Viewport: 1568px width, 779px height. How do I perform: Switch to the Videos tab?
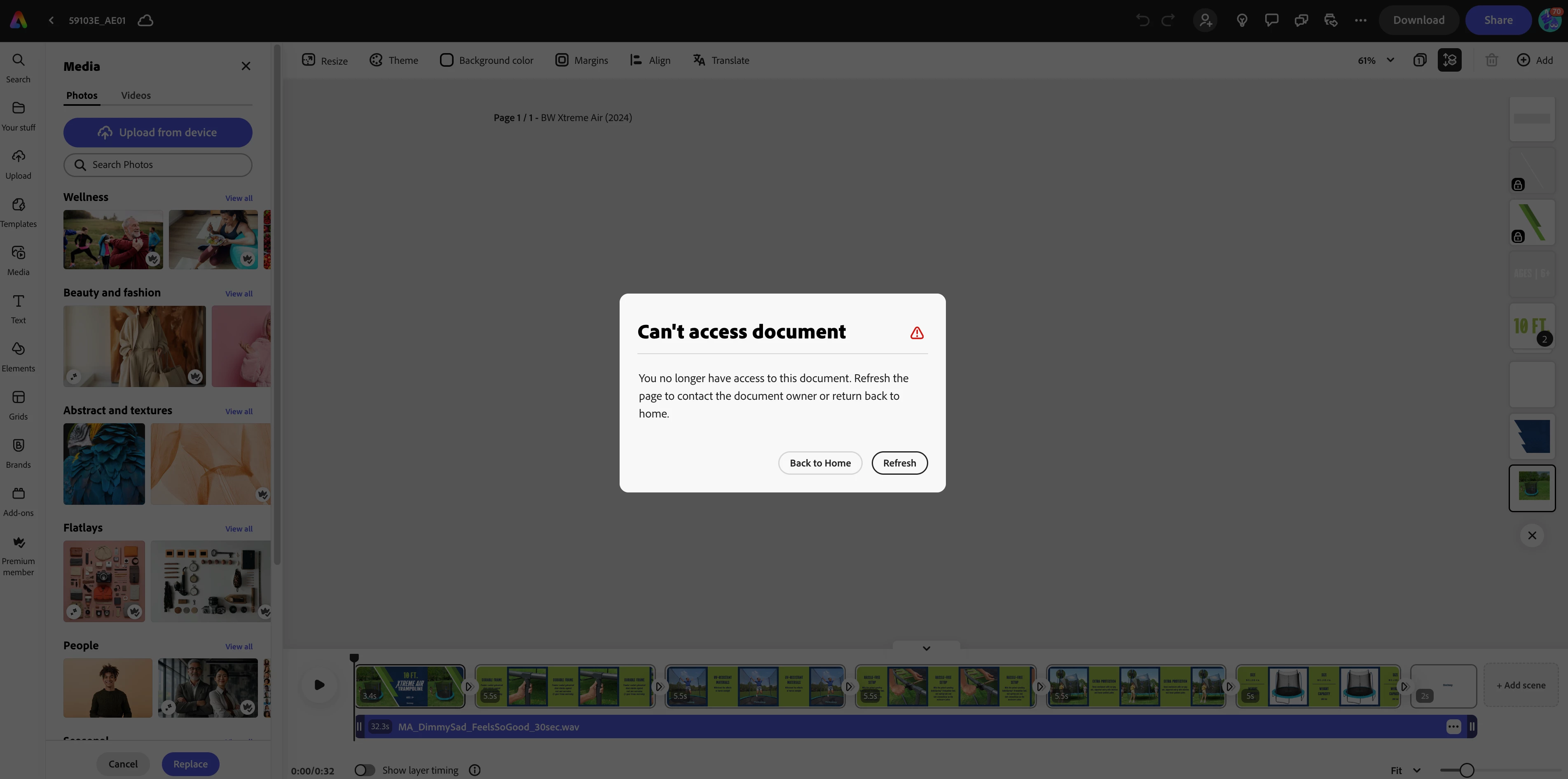pyautogui.click(x=136, y=96)
